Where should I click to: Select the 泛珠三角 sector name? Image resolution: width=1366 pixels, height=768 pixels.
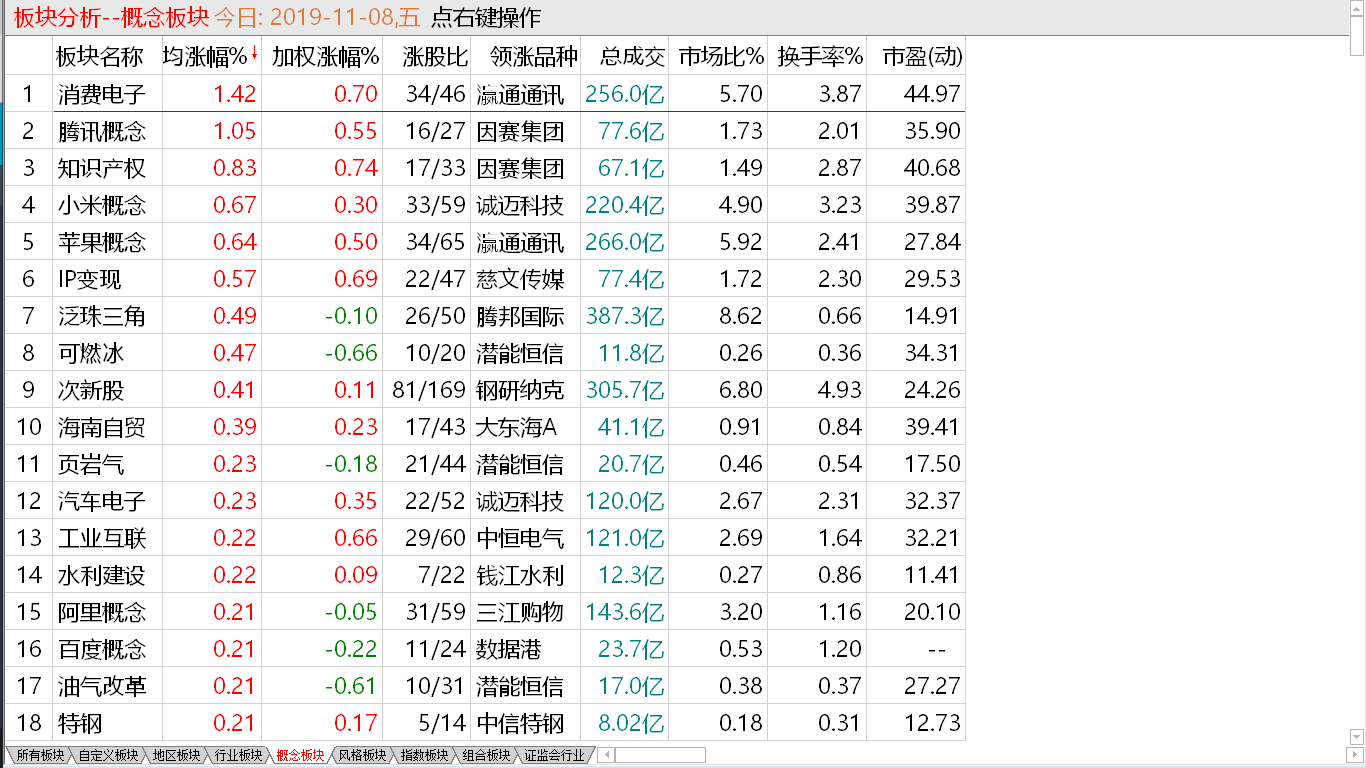coord(101,316)
